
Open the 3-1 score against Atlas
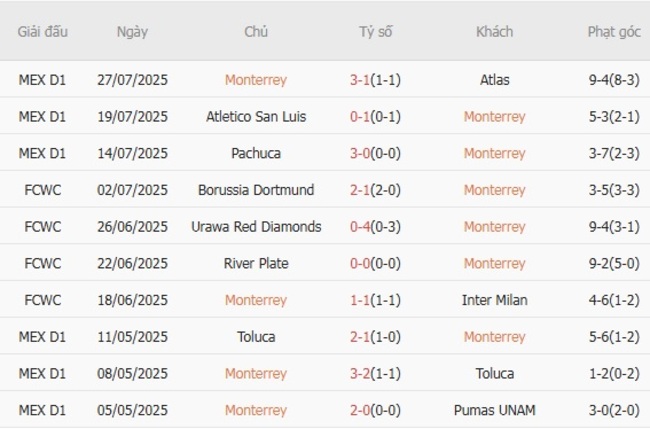pos(361,80)
